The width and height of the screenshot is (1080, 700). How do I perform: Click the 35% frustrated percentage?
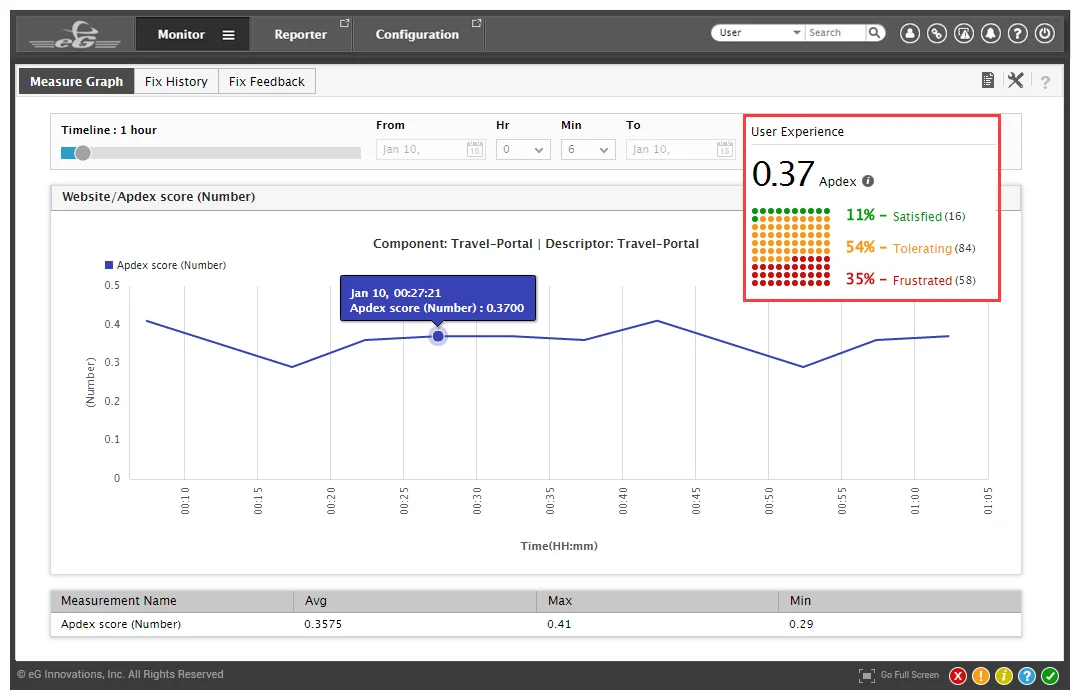tap(860, 279)
